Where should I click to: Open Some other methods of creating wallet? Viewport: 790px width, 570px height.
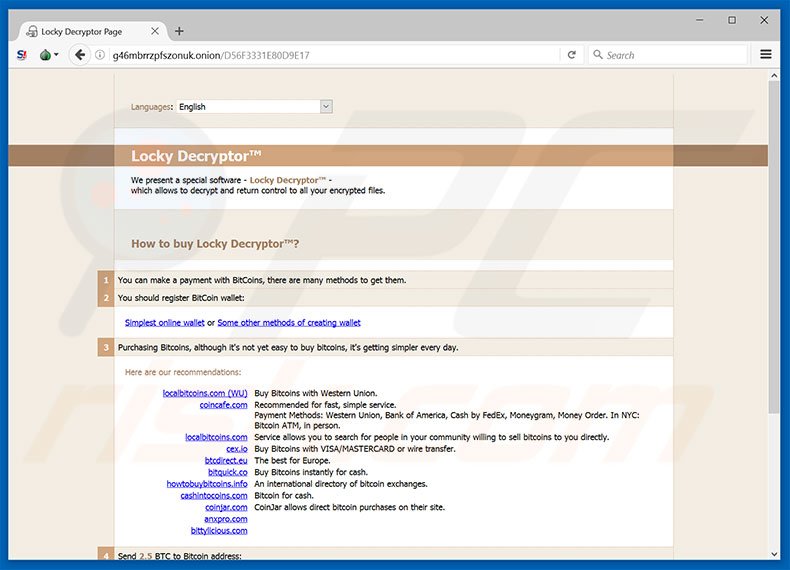click(289, 323)
